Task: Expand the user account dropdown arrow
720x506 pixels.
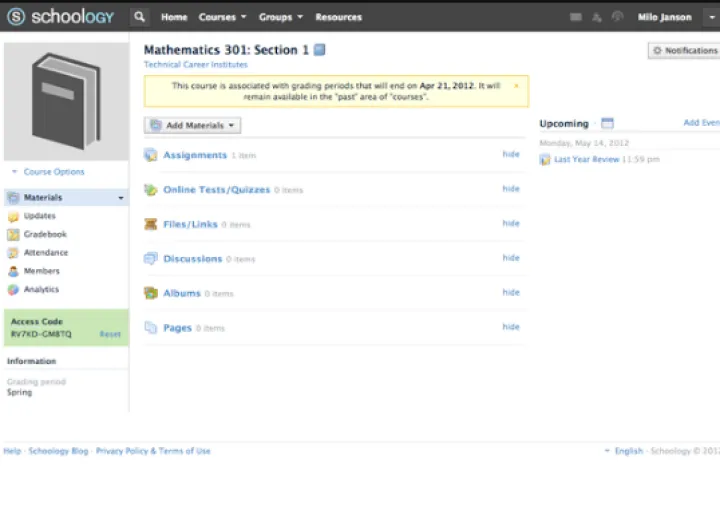Action: coord(712,17)
